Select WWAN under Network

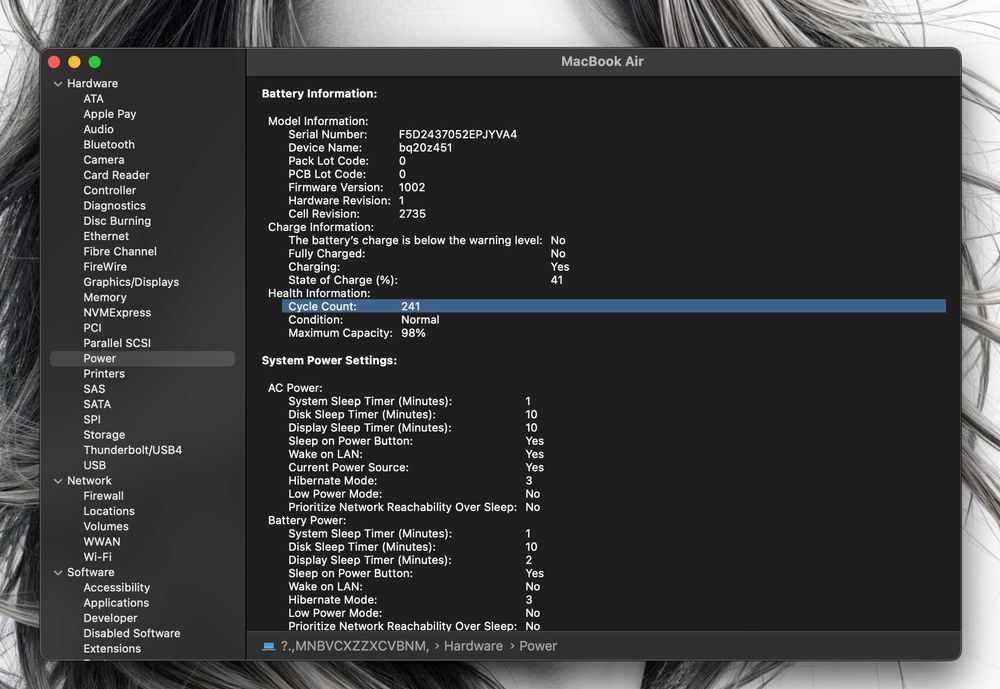pos(102,542)
